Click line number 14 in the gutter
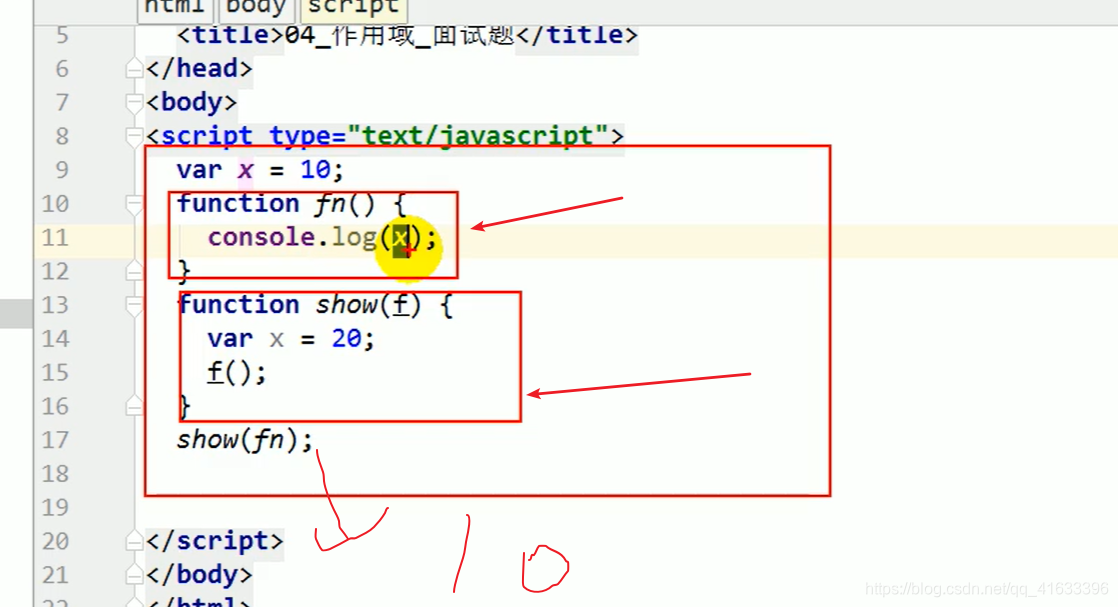 (x=55, y=339)
